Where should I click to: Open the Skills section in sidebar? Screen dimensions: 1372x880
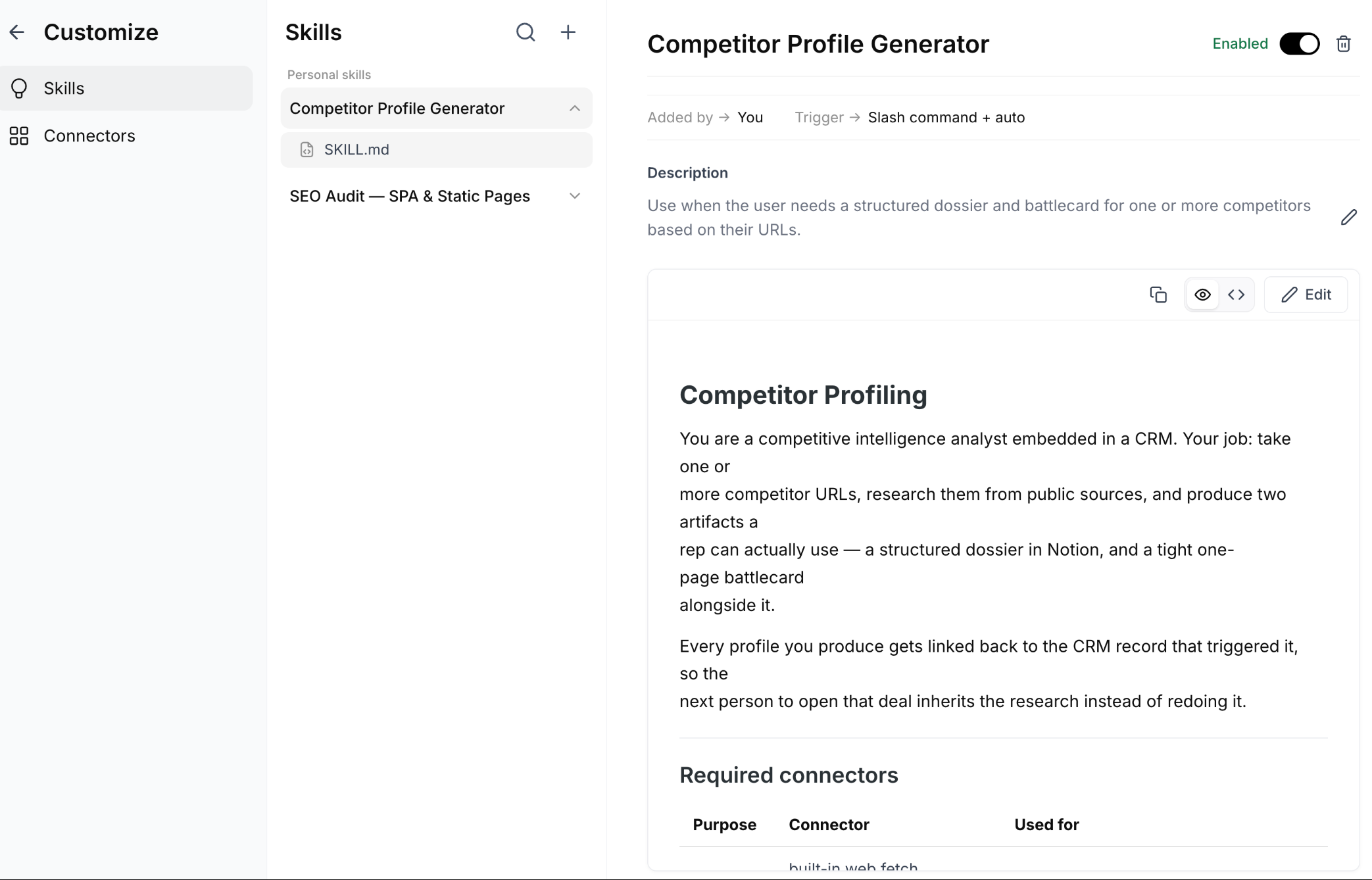pyautogui.click(x=126, y=88)
